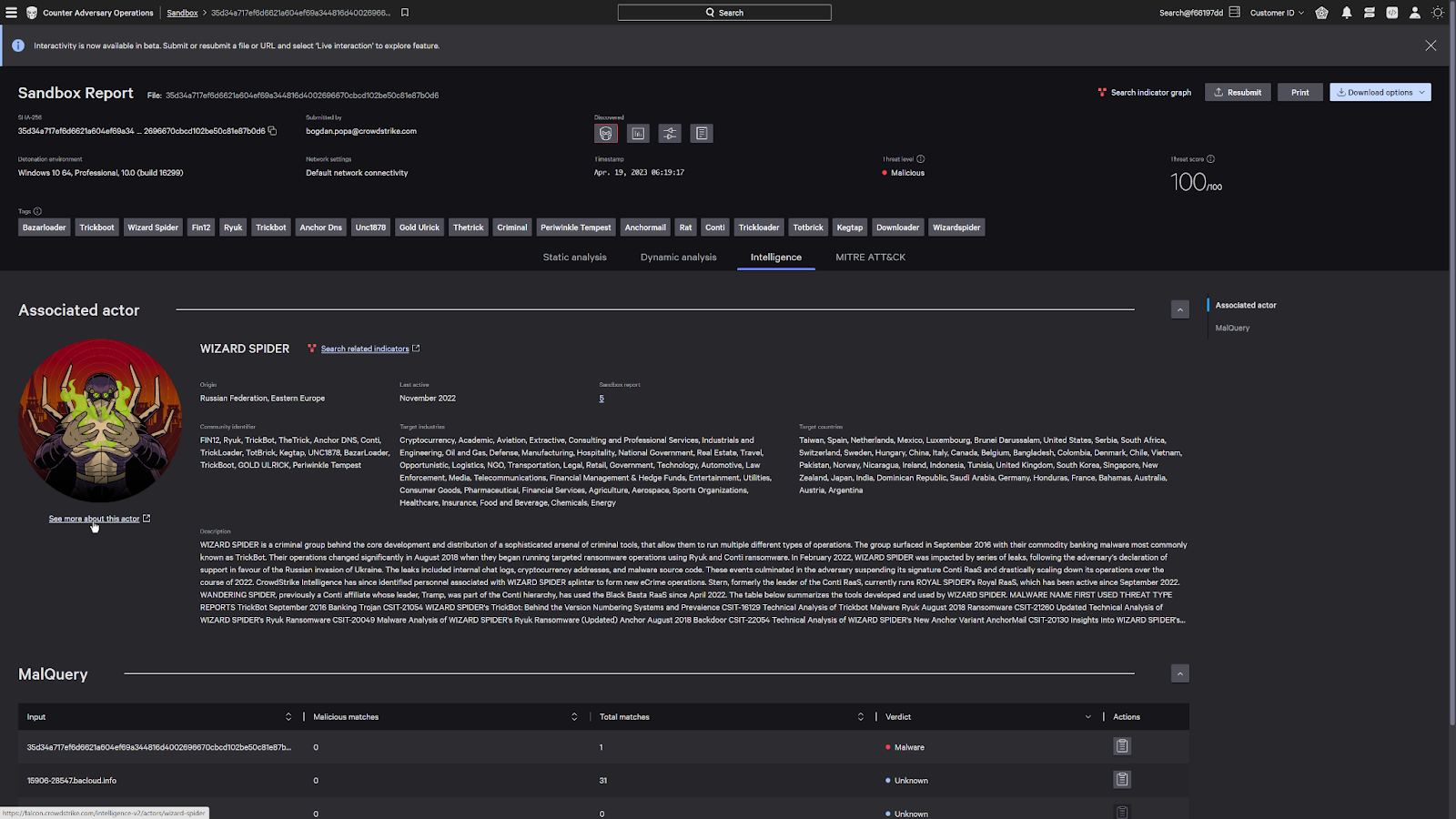Open the pentagon-shaped assistant icon in the top bar

click(1321, 13)
